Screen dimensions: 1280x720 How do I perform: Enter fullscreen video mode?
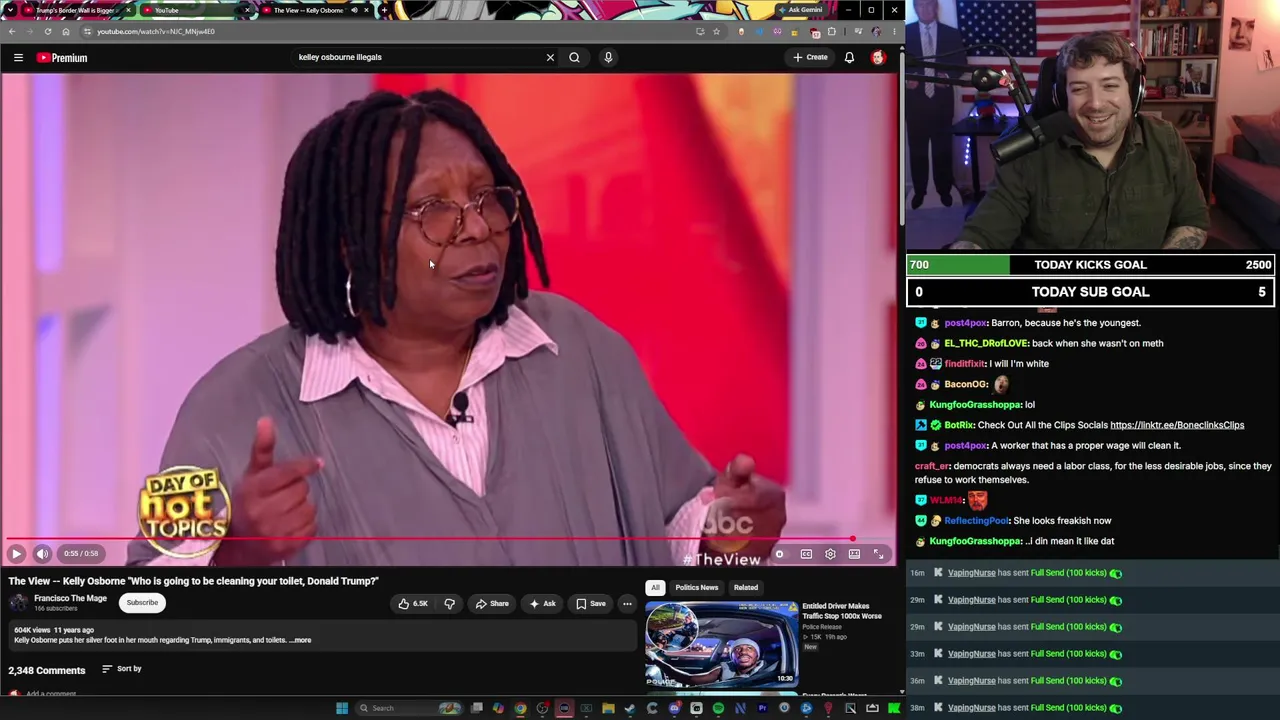tap(878, 554)
